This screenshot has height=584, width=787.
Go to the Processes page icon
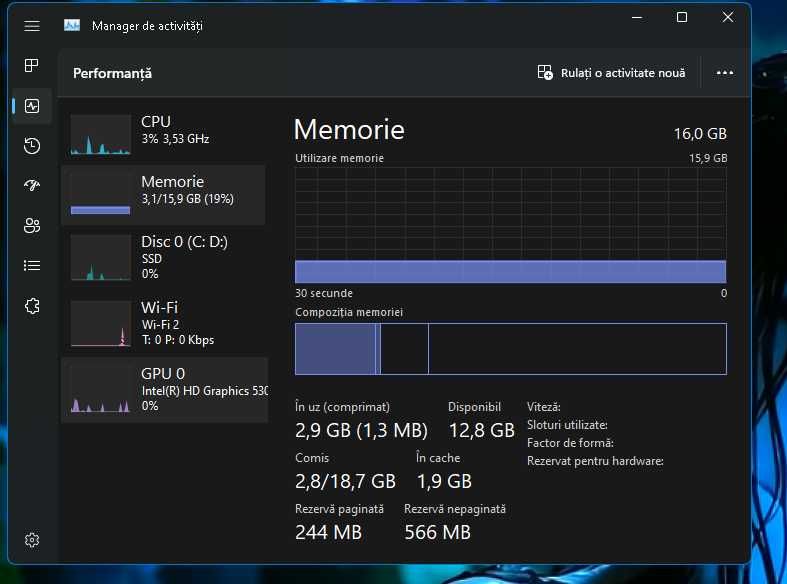click(x=32, y=65)
